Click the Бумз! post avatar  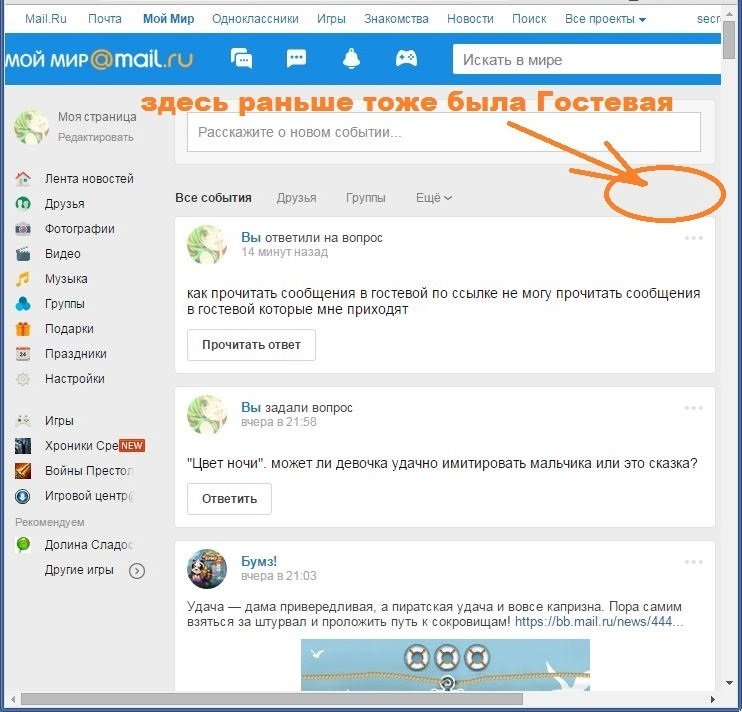tap(207, 569)
